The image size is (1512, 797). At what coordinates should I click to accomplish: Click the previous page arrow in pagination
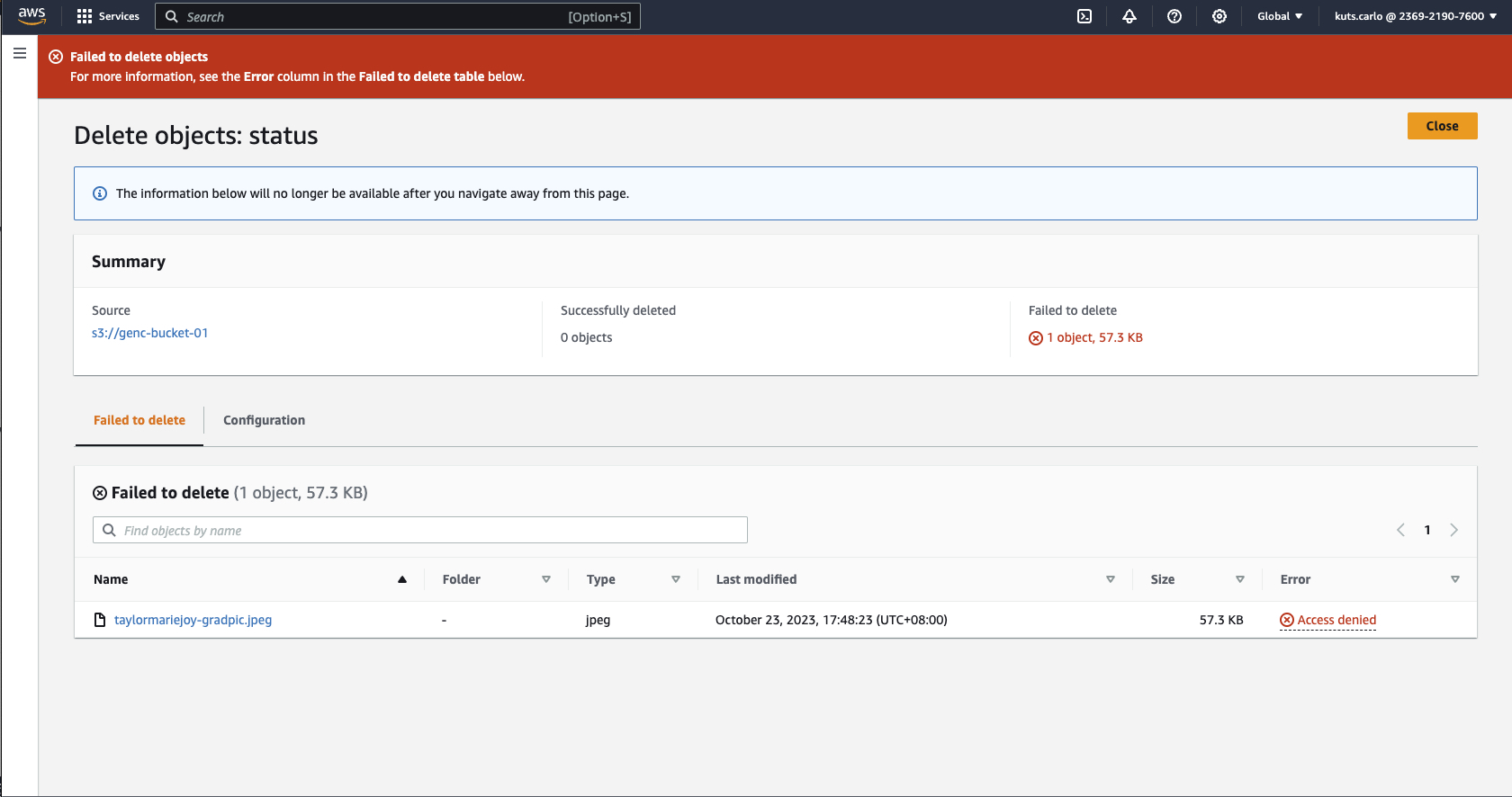pyautogui.click(x=1400, y=530)
